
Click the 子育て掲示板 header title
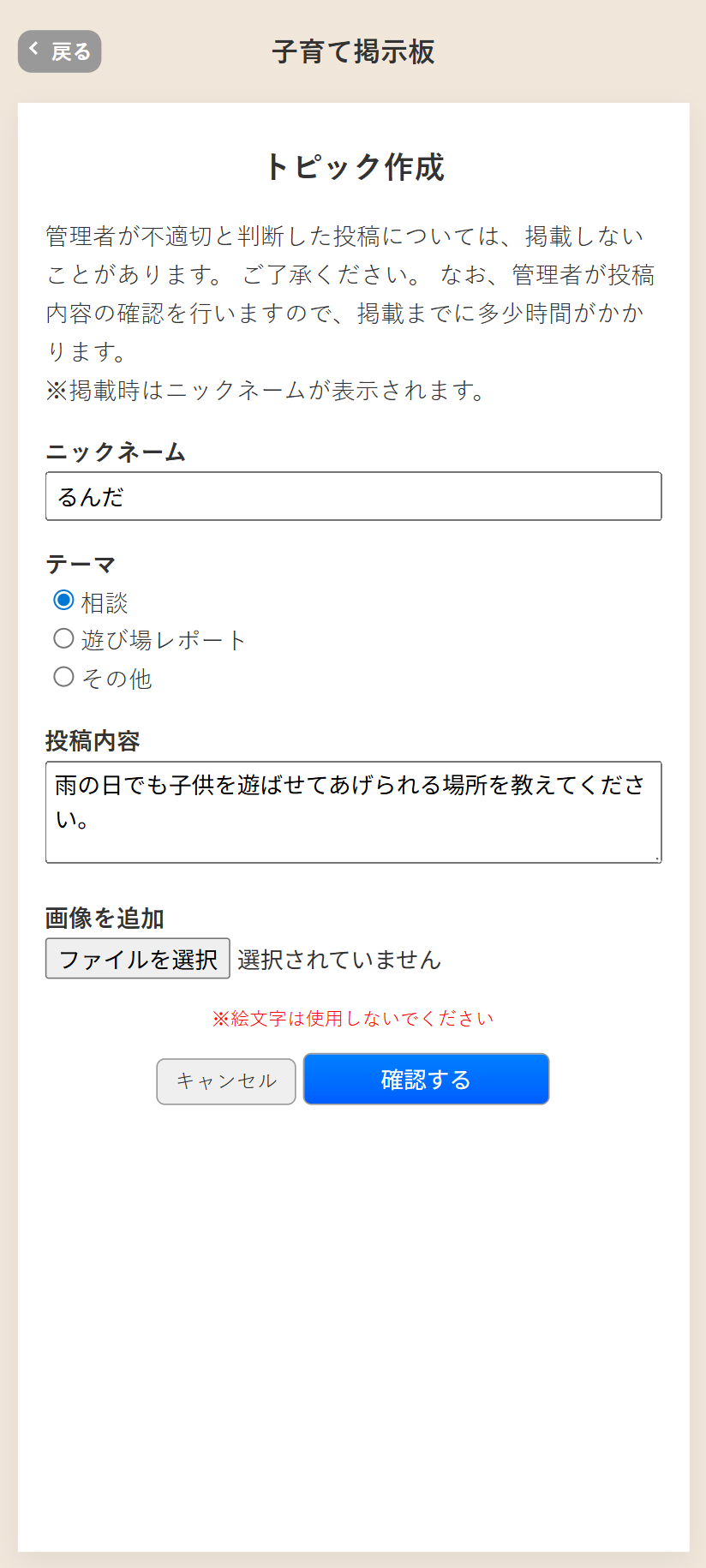(x=353, y=51)
